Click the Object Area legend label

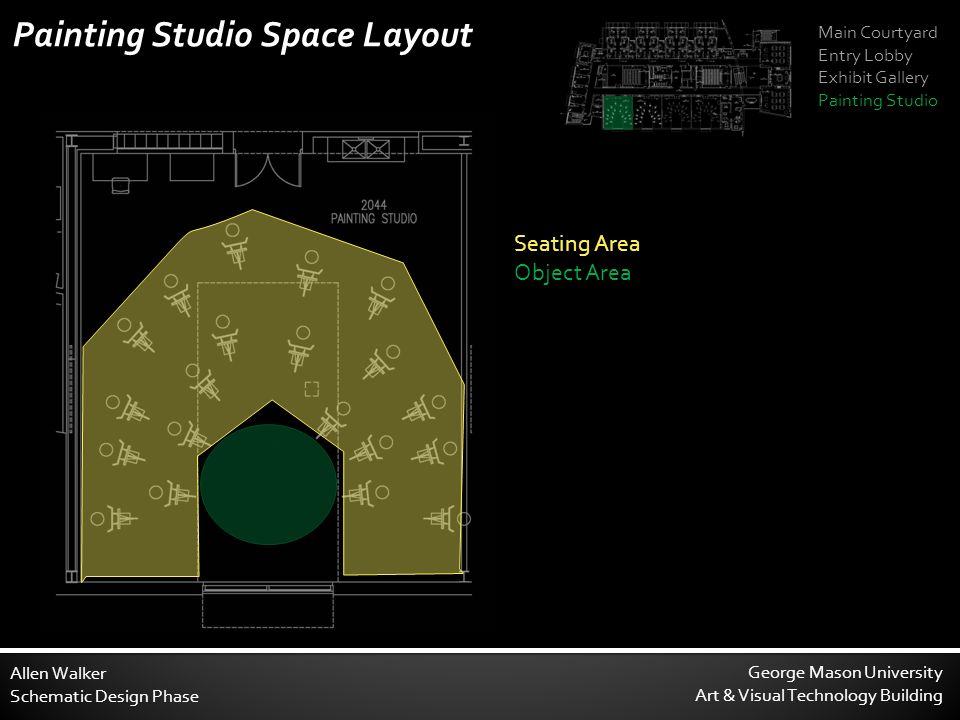572,272
